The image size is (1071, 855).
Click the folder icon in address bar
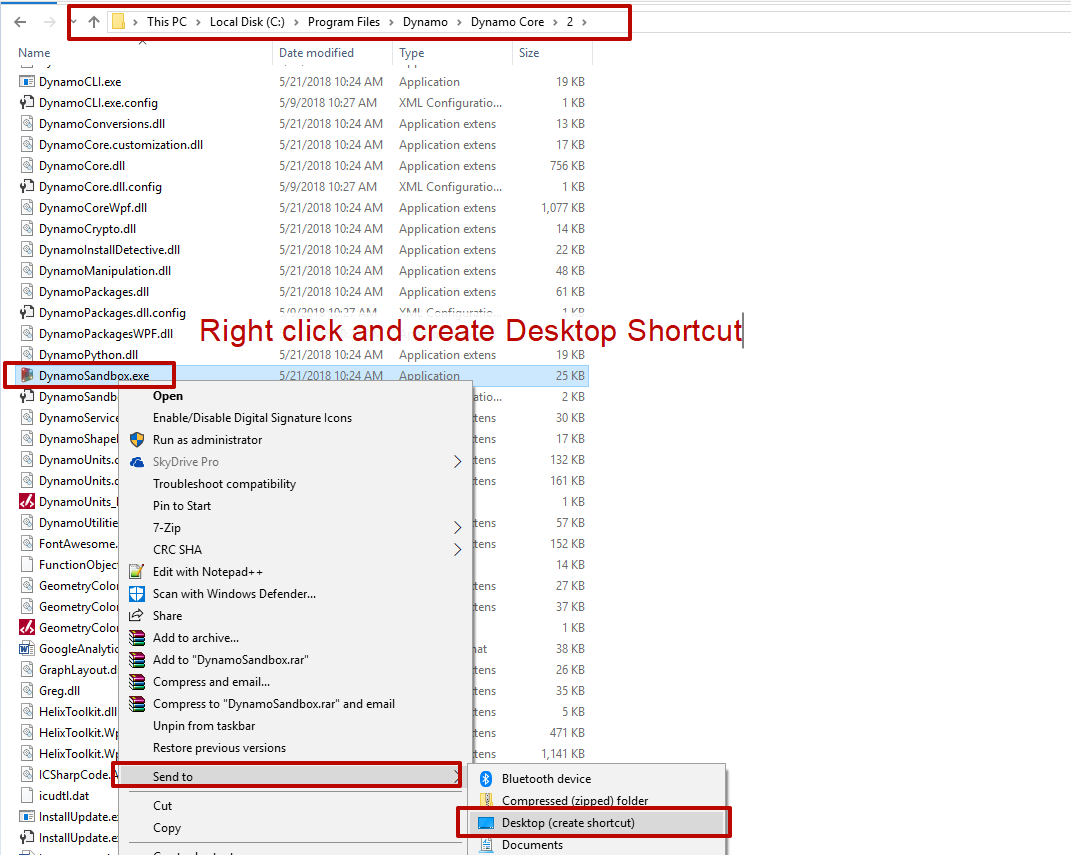[x=118, y=22]
